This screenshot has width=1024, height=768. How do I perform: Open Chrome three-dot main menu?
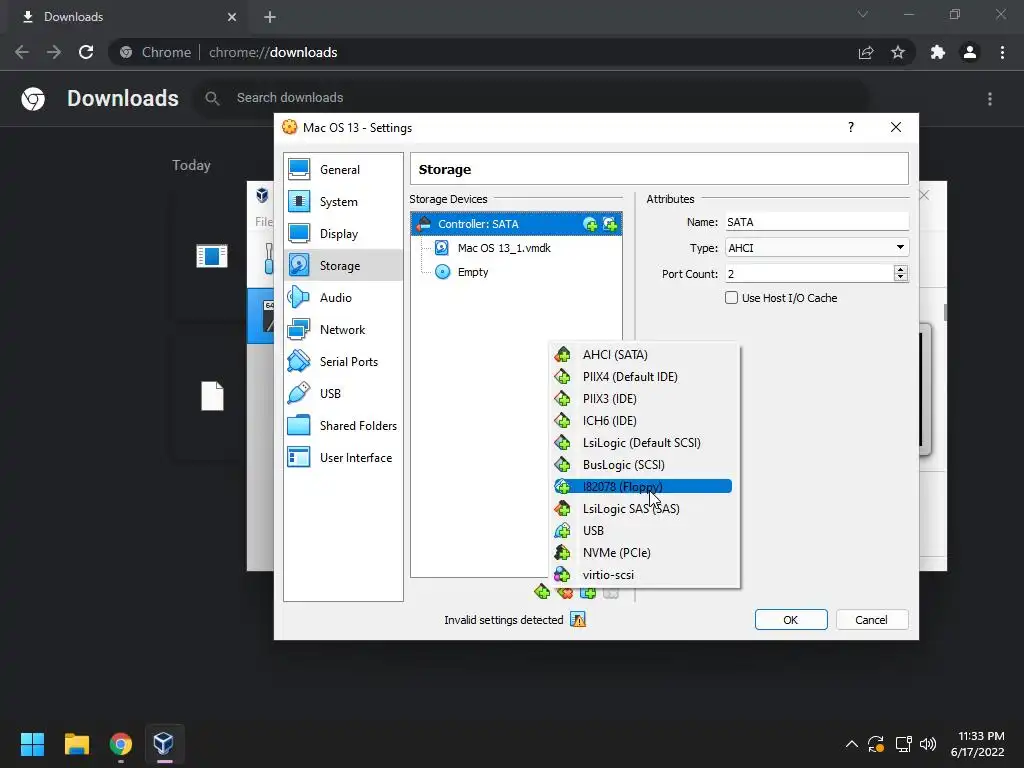(1002, 52)
